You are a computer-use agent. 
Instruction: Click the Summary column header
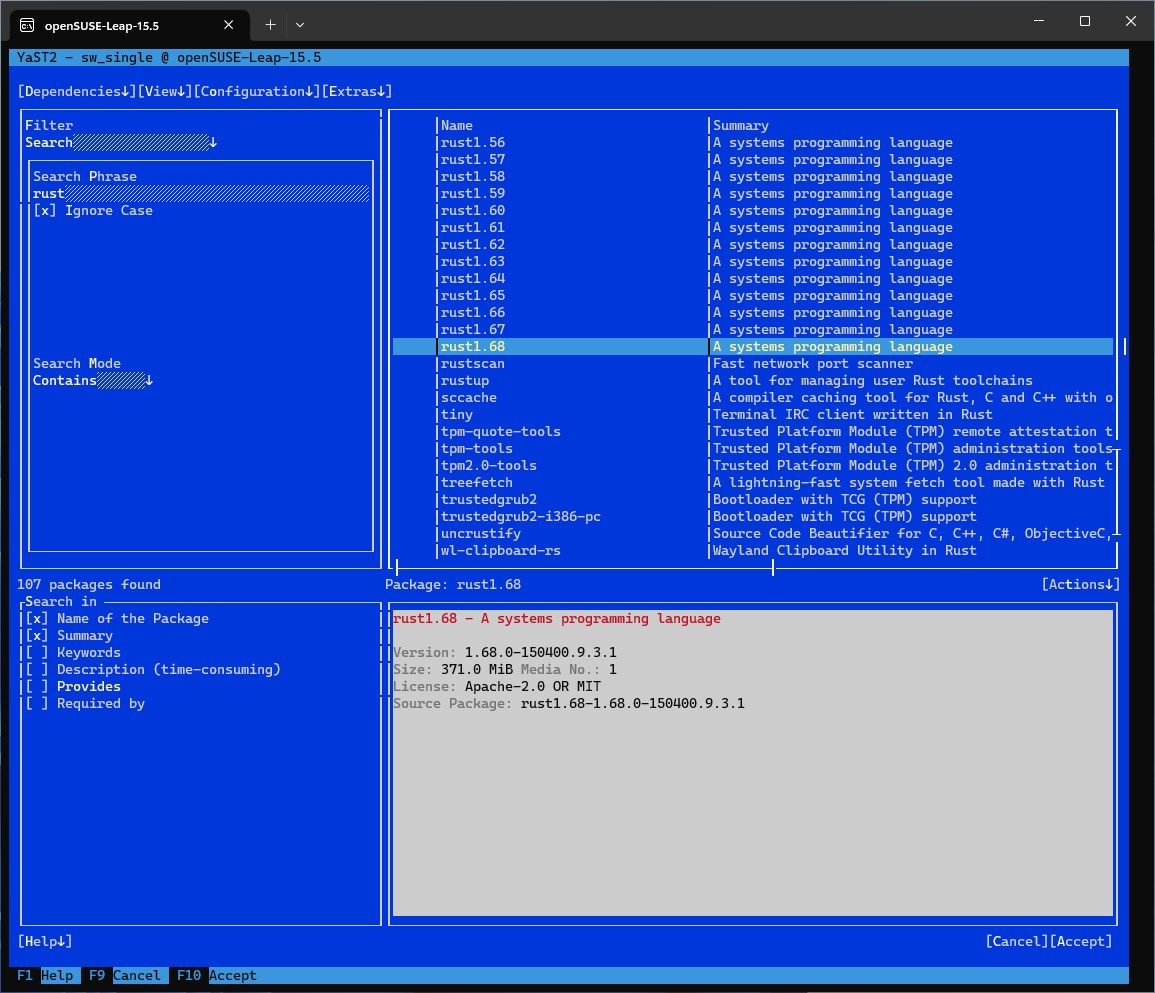click(x=740, y=125)
